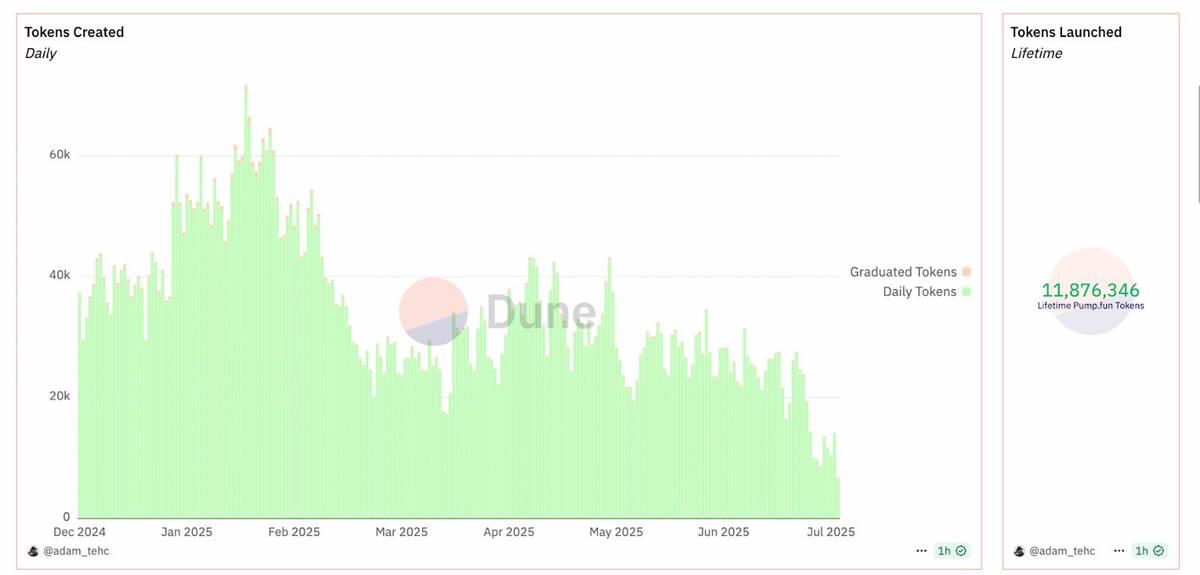The width and height of the screenshot is (1200, 575).
Task: Click the 11,876,346 lifetime counter value
Action: click(1090, 290)
